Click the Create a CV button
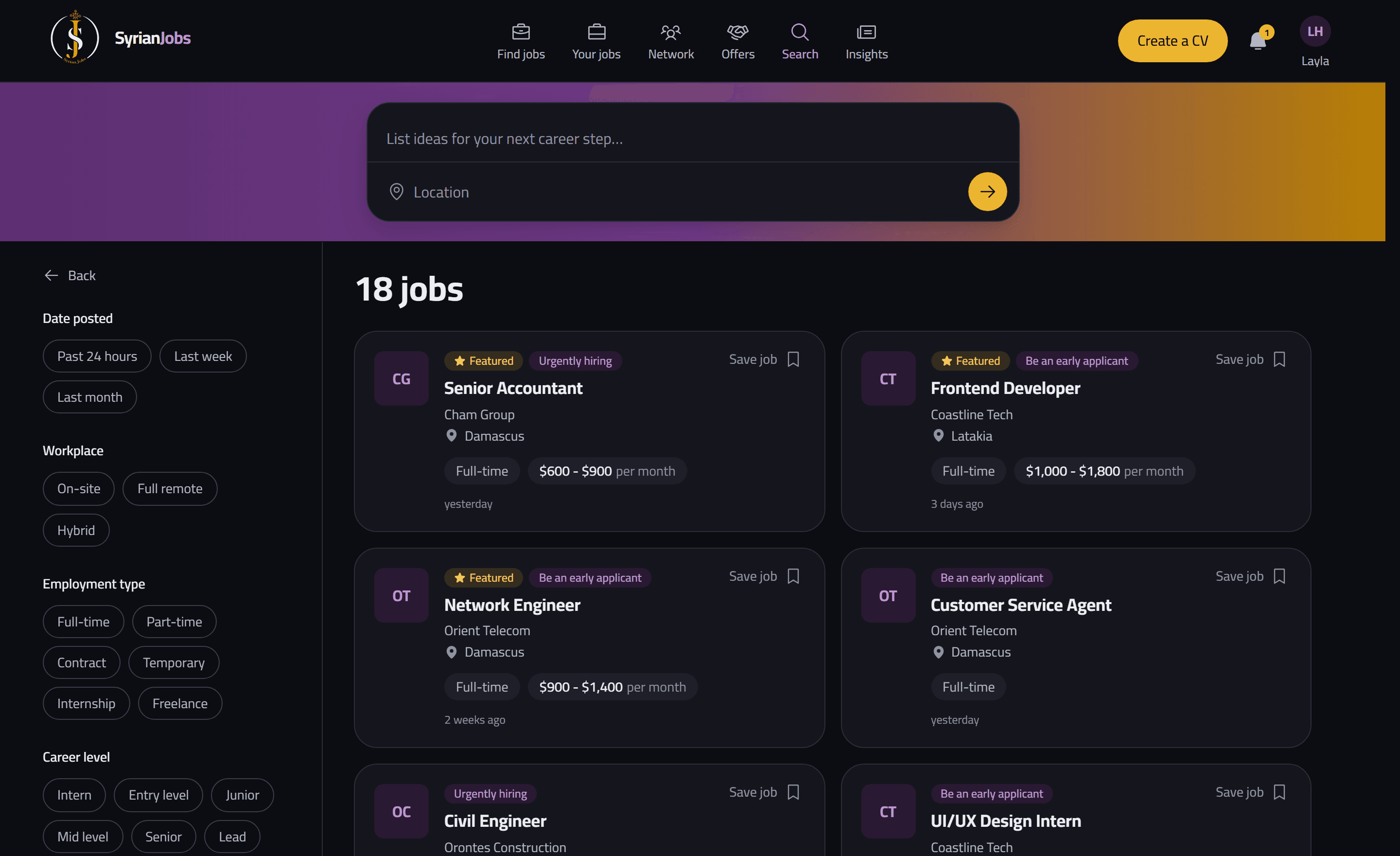 pos(1172,41)
